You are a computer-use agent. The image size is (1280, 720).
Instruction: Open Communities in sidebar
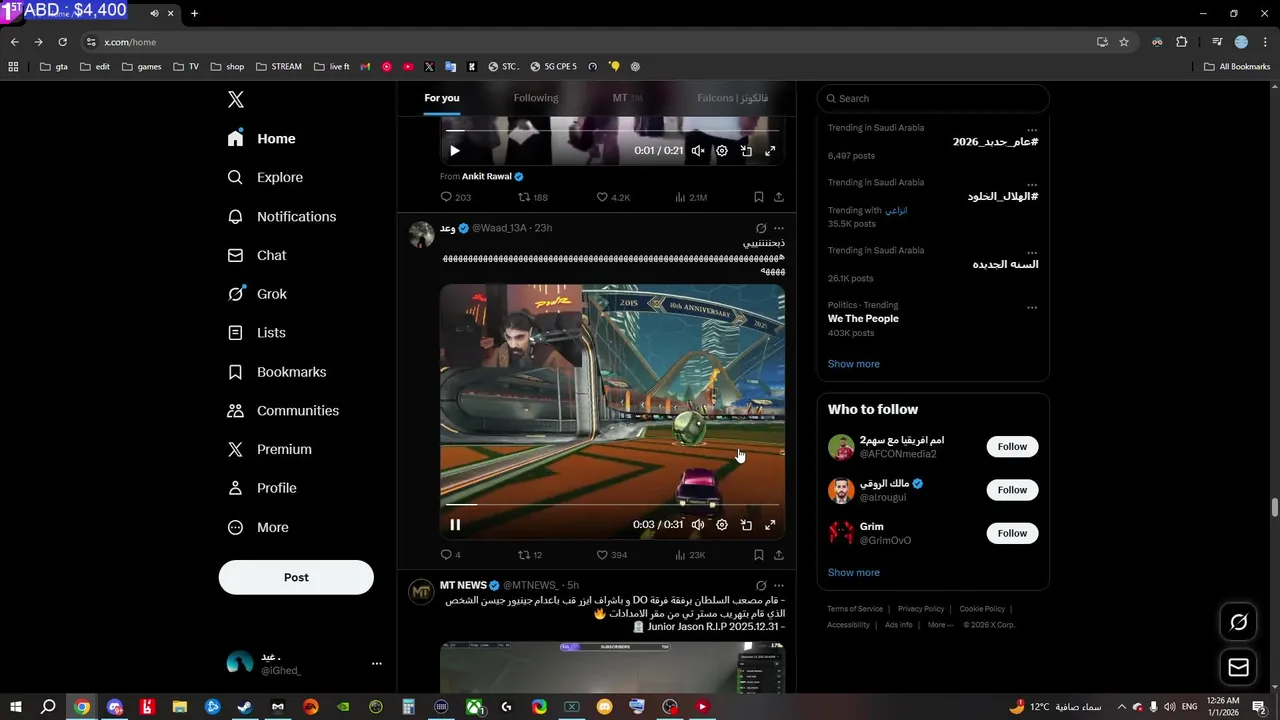pyautogui.click(x=283, y=411)
